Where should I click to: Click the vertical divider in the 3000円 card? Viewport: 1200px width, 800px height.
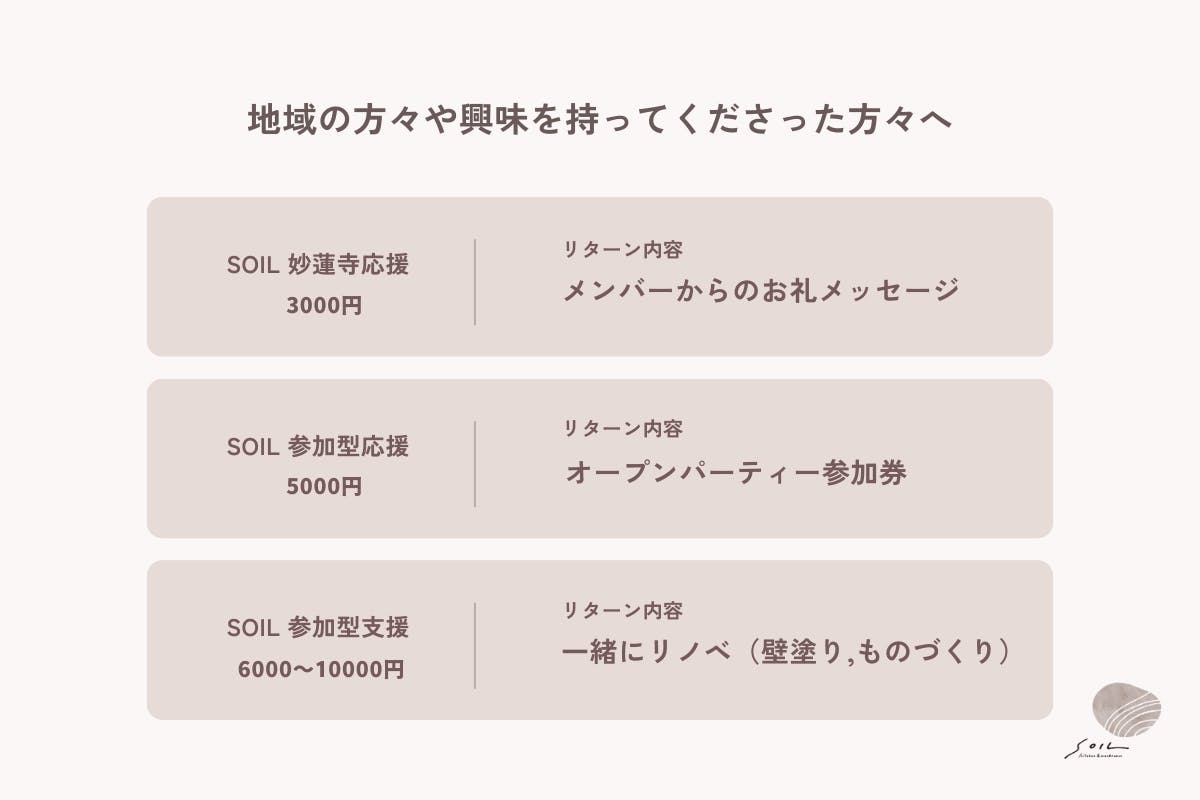(x=475, y=281)
